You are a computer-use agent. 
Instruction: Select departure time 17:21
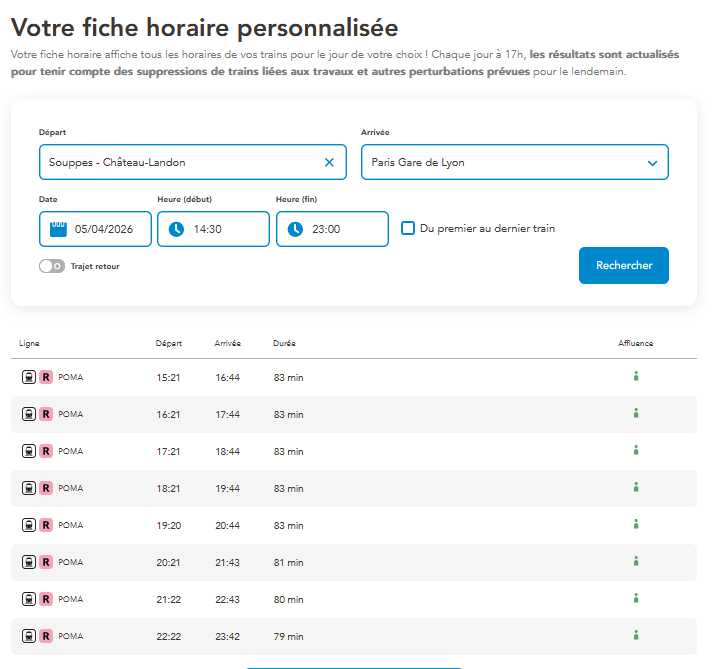point(168,452)
